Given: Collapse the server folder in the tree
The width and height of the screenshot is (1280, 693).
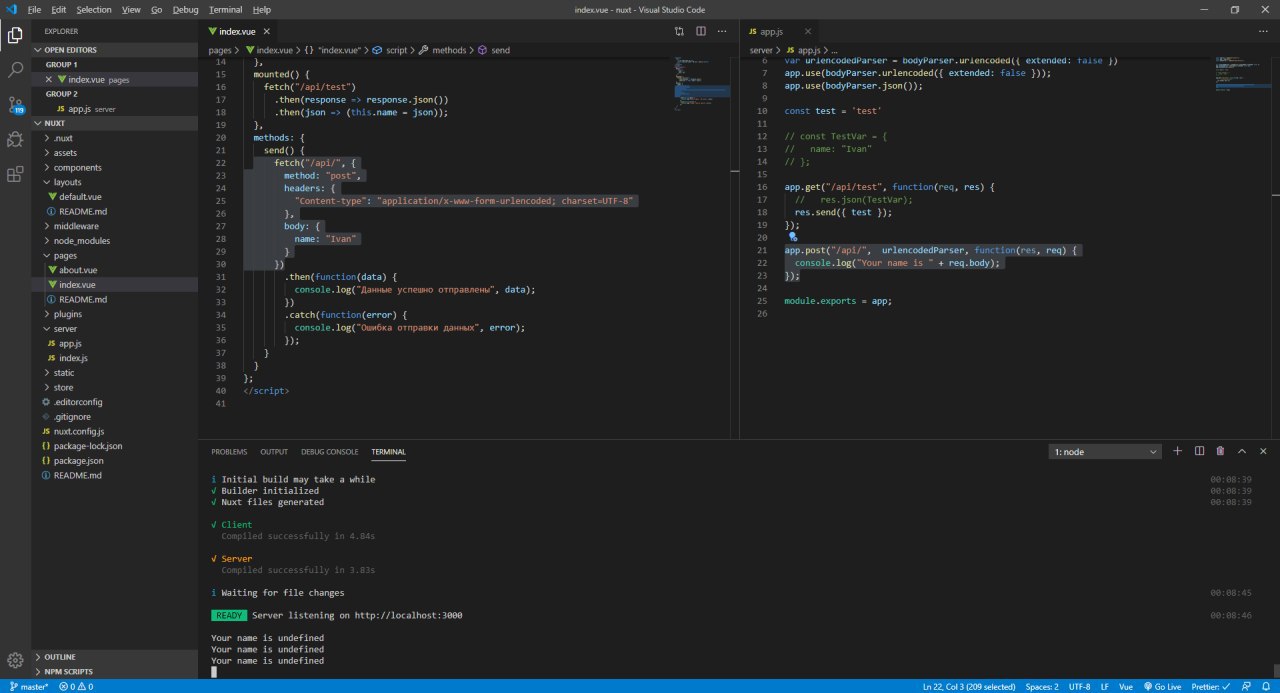Looking at the screenshot, I should [x=116, y=328].
